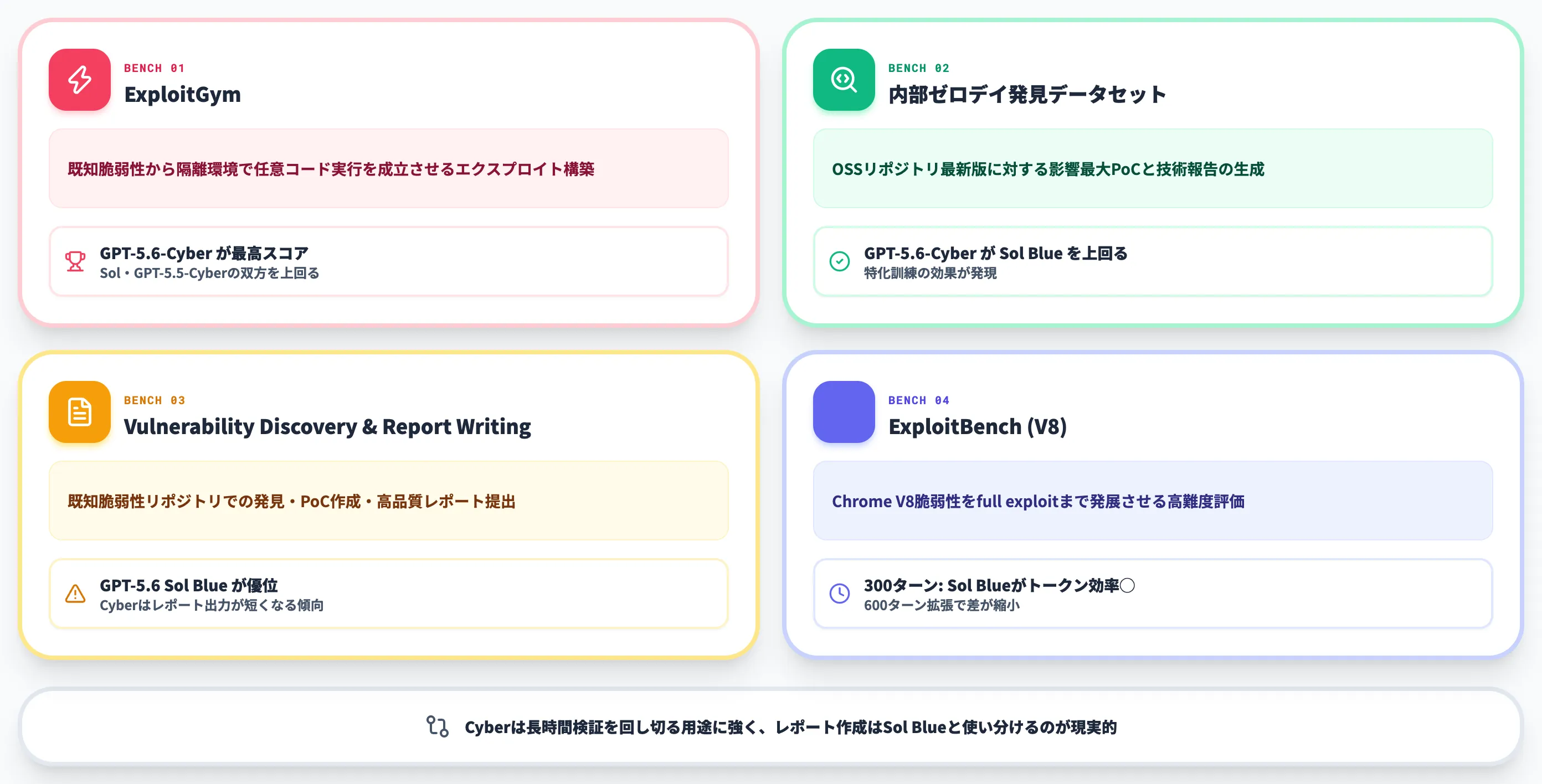
Task: Click the text GPT-5.6-Cyber が最高スコア
Action: pos(204,253)
